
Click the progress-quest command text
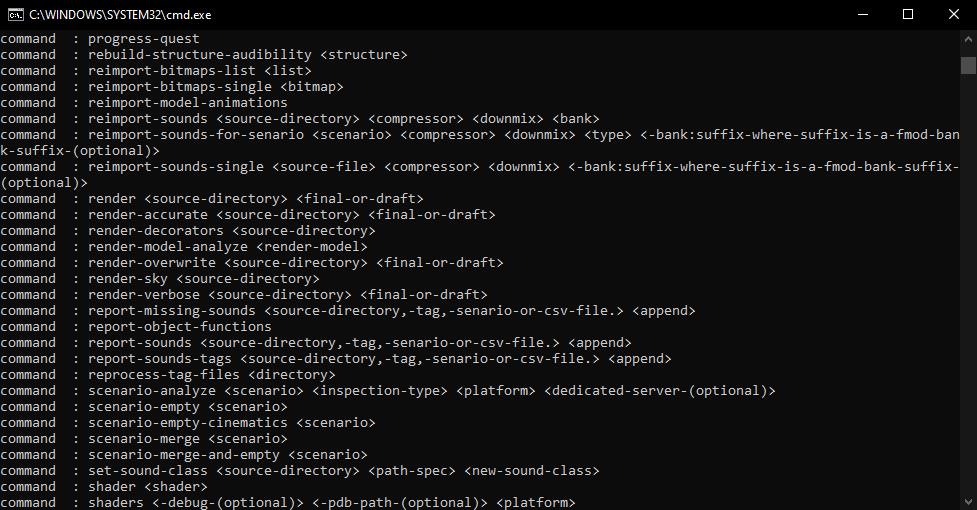(x=143, y=39)
